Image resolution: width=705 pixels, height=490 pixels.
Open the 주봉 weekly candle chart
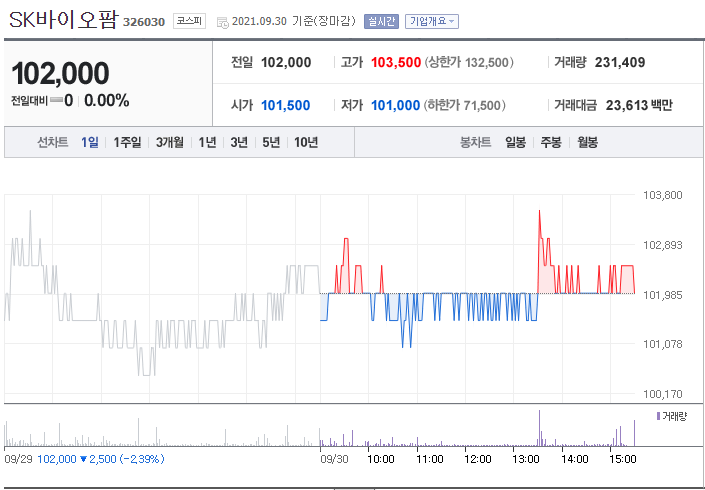[551, 143]
